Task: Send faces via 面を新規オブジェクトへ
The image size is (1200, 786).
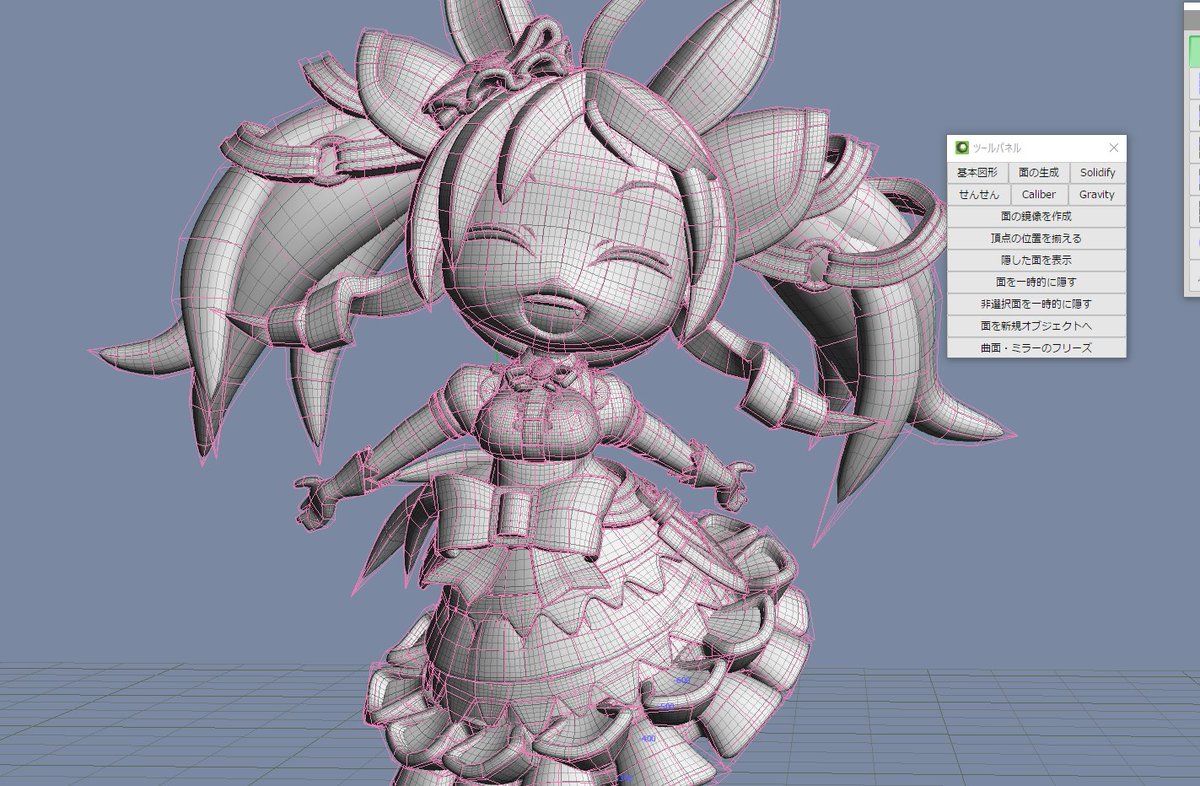Action: coord(1036,326)
